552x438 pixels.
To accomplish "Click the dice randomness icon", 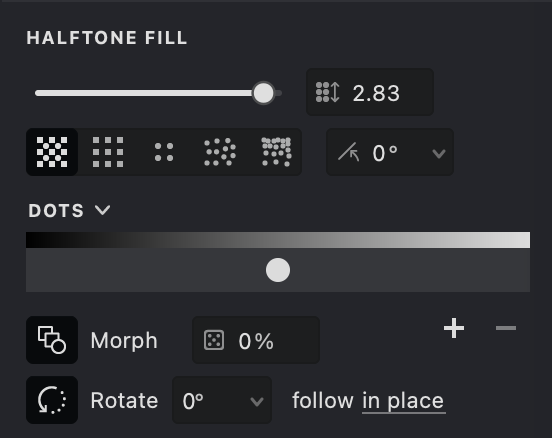I will (214, 340).
